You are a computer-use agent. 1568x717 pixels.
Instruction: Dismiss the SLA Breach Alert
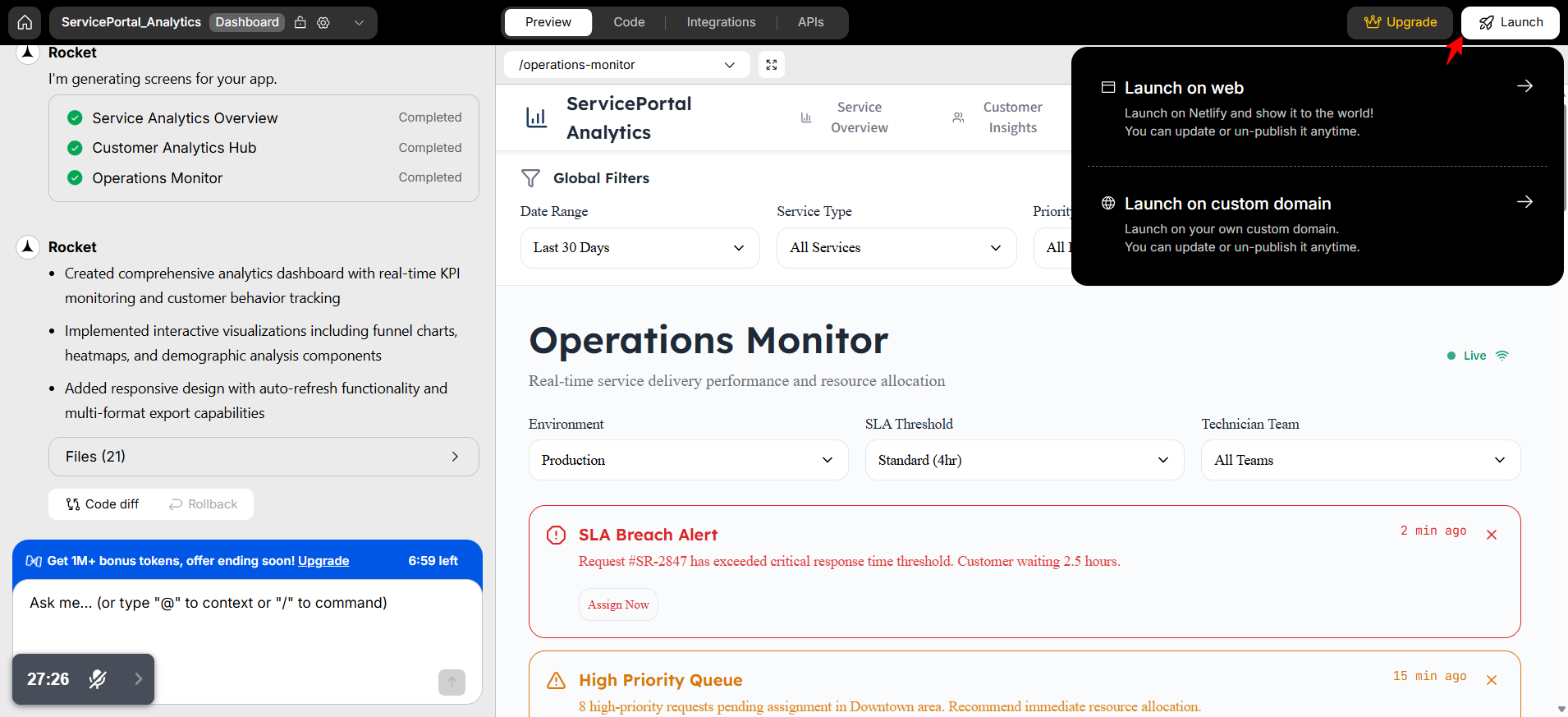1492,535
